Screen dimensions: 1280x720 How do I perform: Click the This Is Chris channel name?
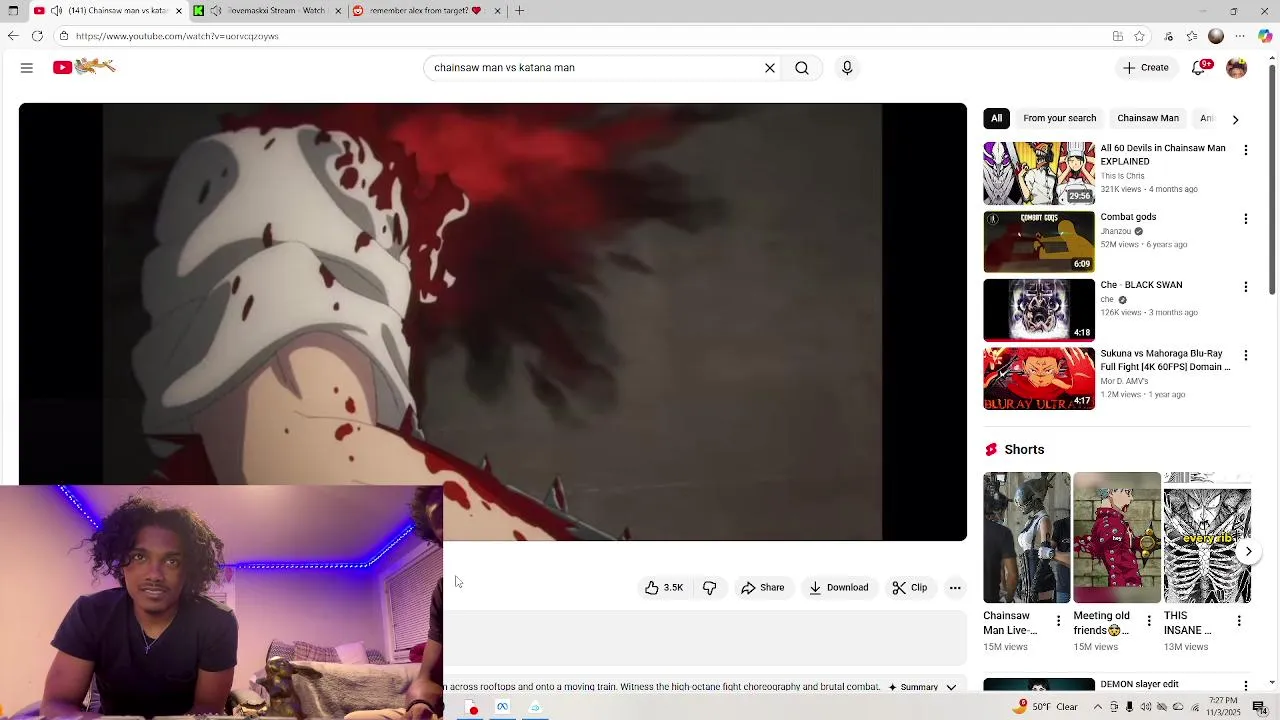pos(1122,176)
